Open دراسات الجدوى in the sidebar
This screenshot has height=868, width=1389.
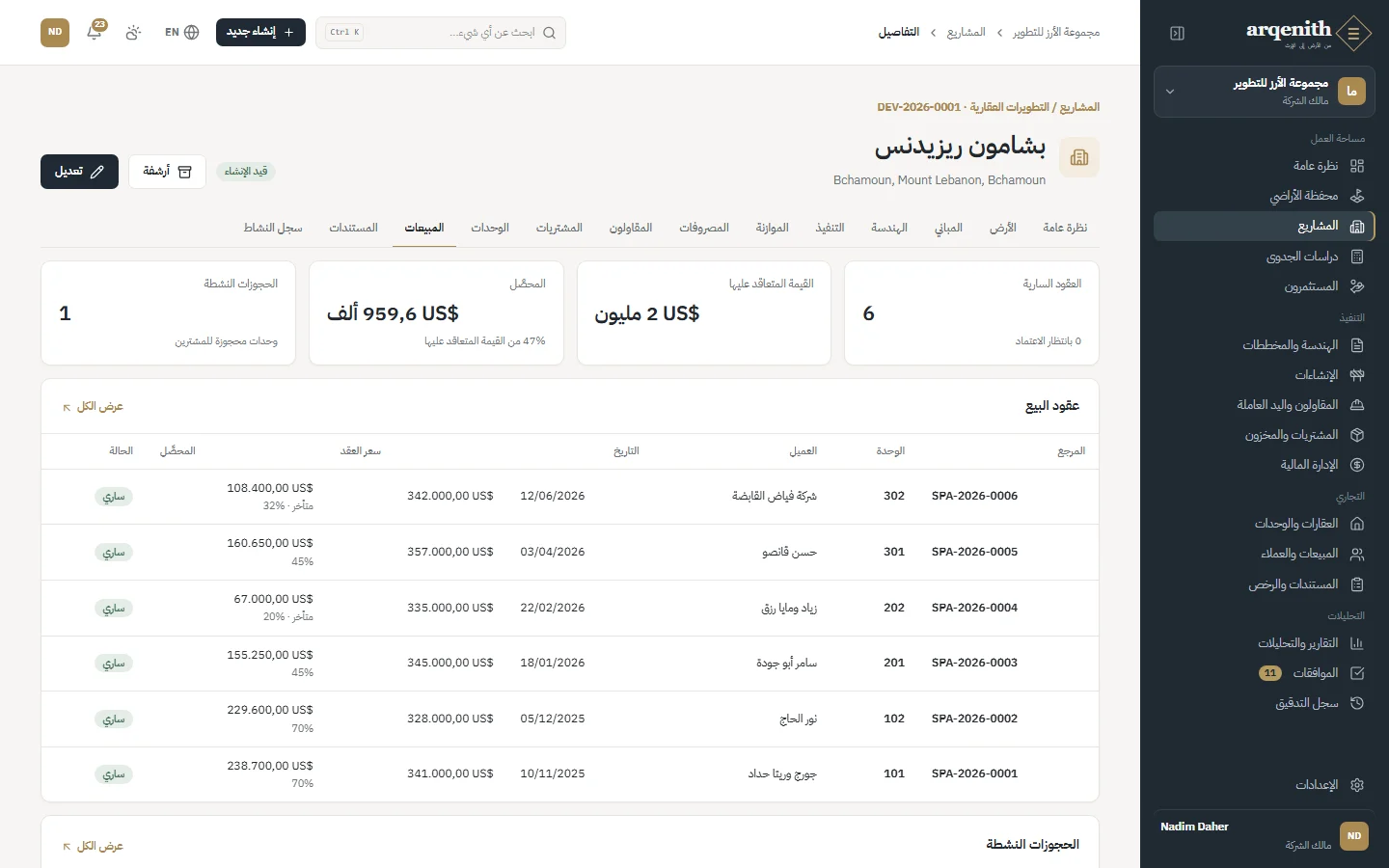coord(1264,257)
